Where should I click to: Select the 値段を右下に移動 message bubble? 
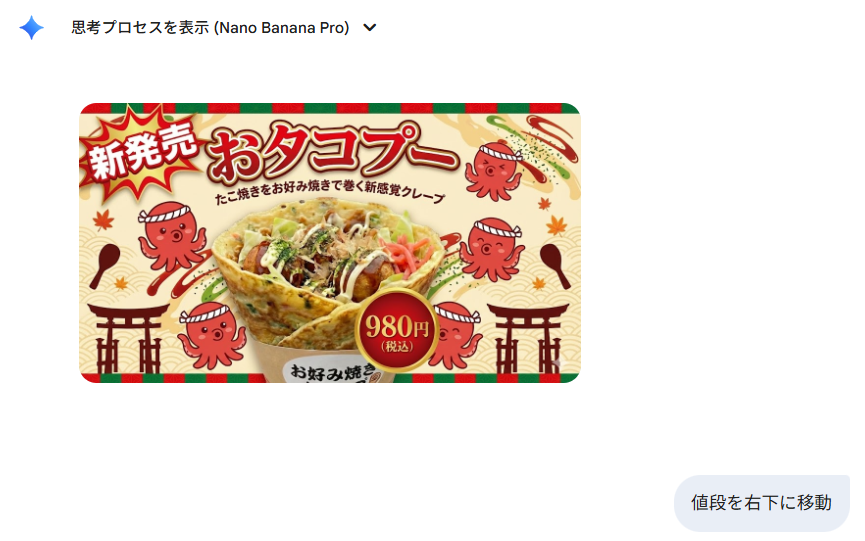(762, 503)
